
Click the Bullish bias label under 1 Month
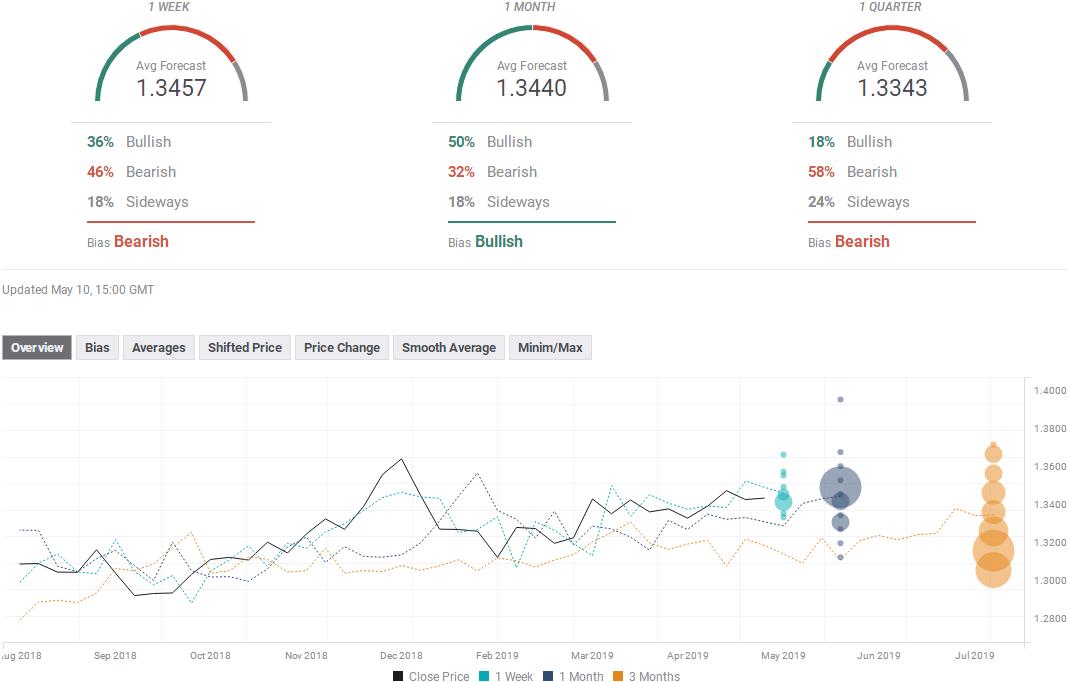[498, 241]
